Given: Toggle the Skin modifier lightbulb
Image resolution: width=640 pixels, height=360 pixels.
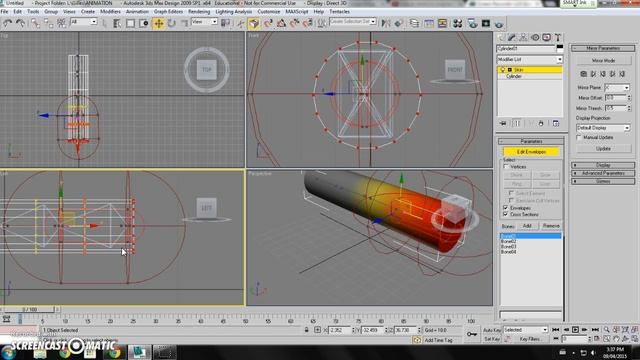Looking at the screenshot, I should click(502, 70).
